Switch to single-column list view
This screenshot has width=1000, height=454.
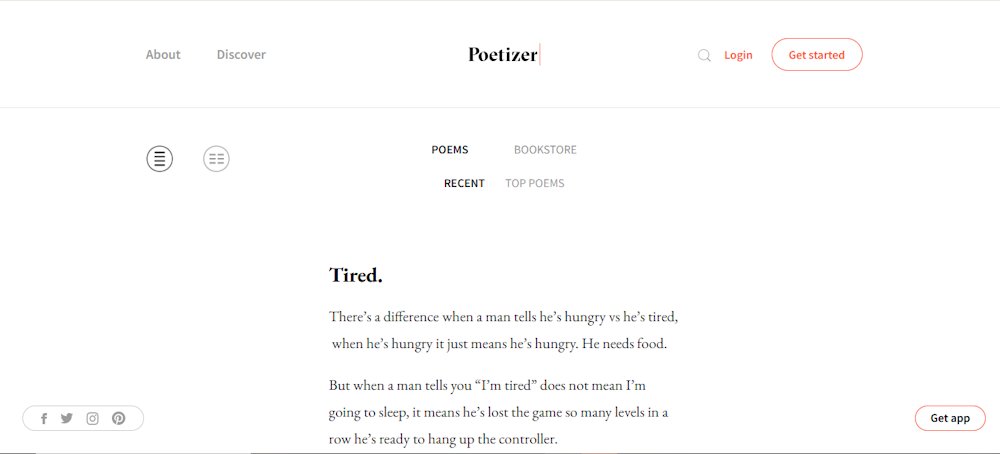click(x=159, y=159)
